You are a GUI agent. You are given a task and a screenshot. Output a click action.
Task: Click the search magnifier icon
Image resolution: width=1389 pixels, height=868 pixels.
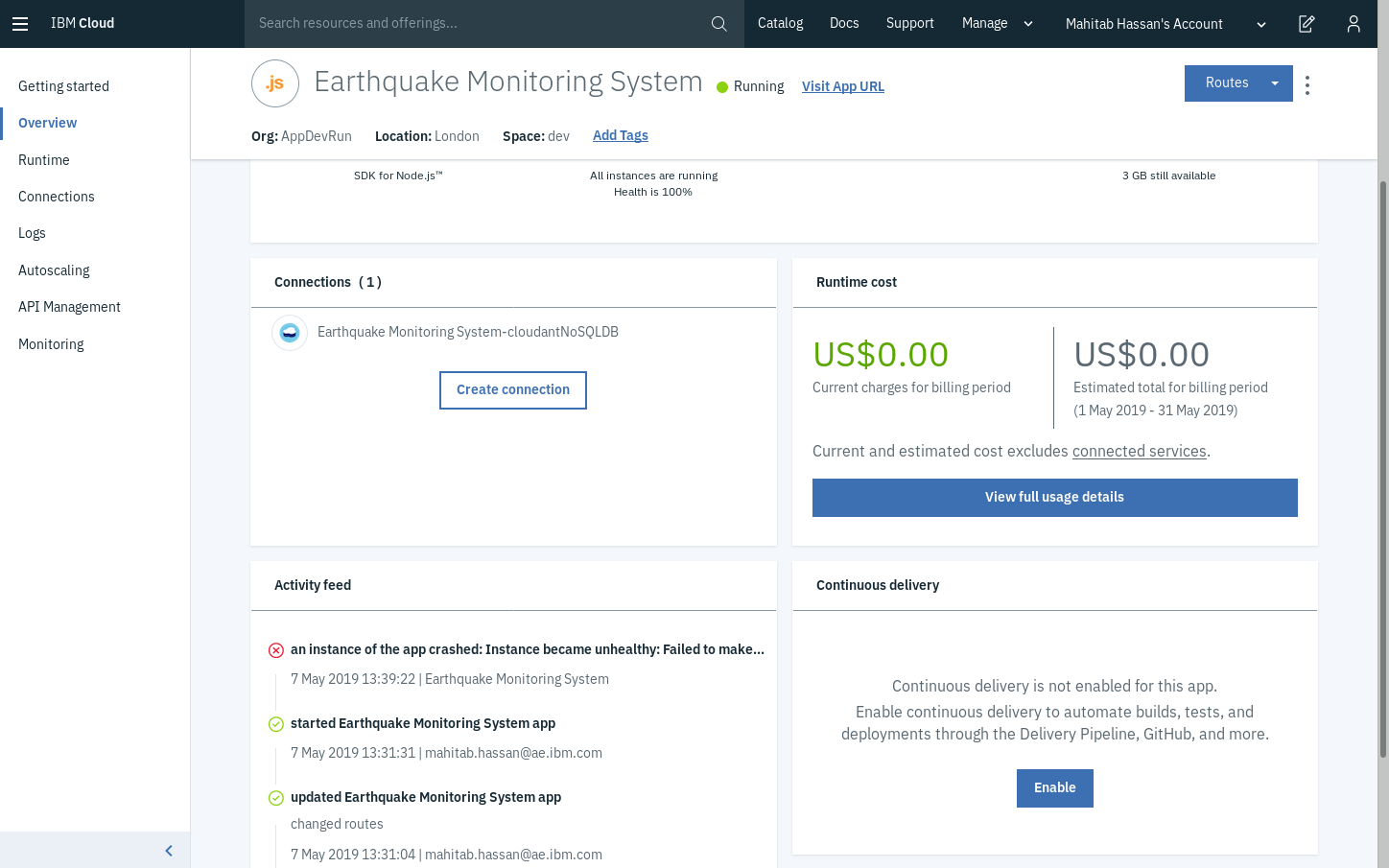(719, 24)
